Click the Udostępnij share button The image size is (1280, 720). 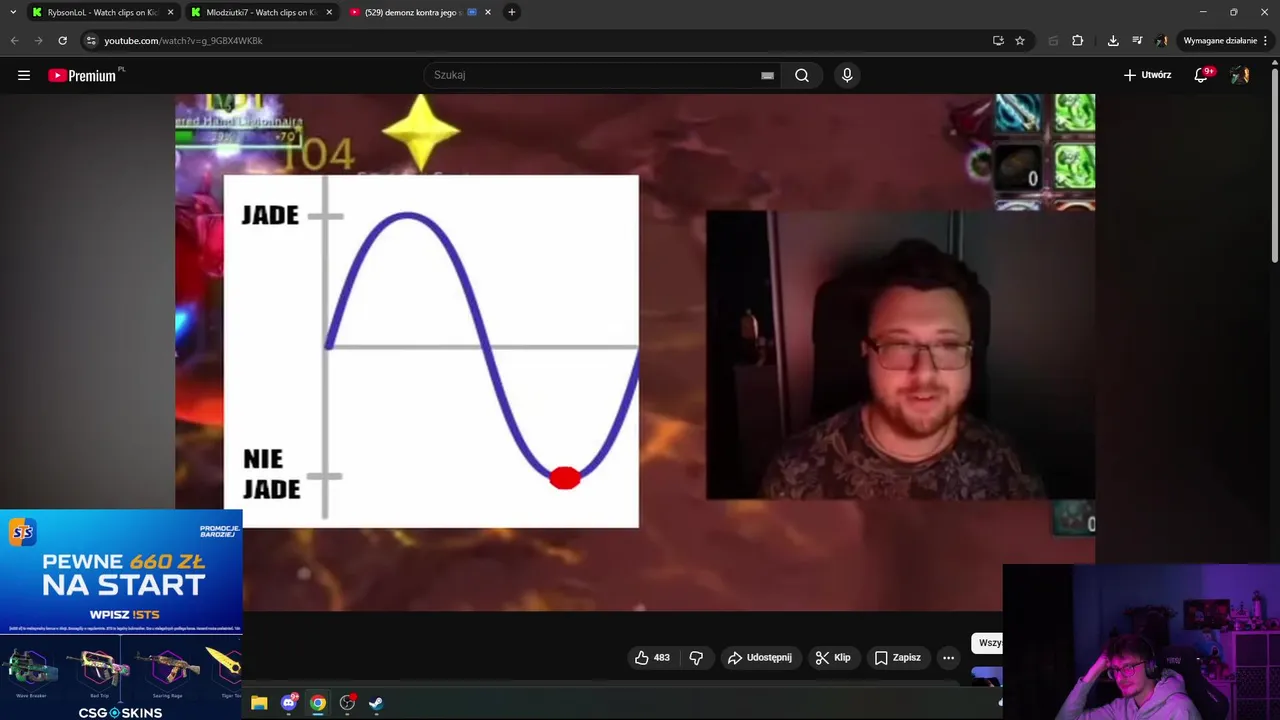760,657
